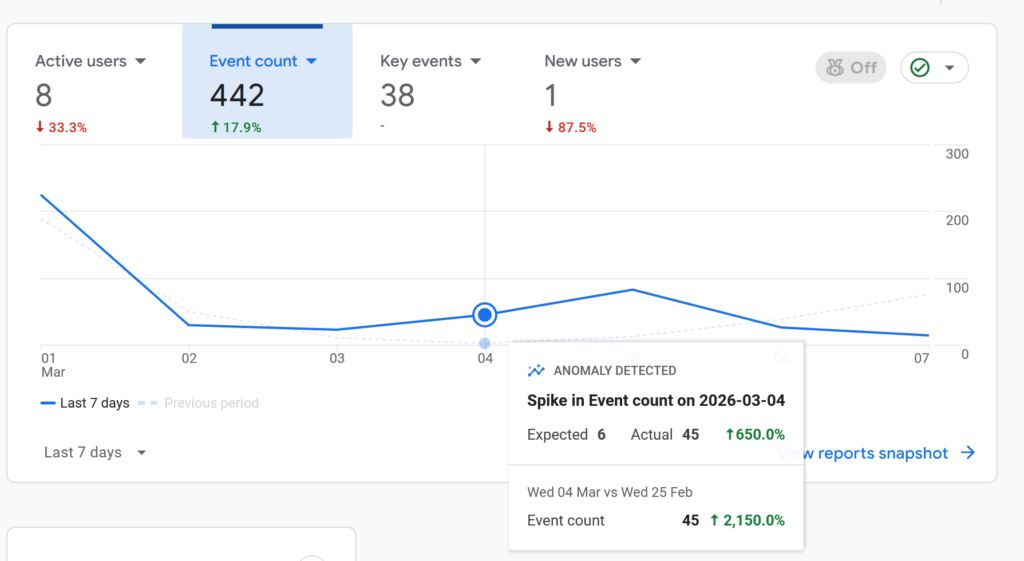Click the arrow icon beside View reports snapshot
The height and width of the screenshot is (561, 1024).
point(967,453)
